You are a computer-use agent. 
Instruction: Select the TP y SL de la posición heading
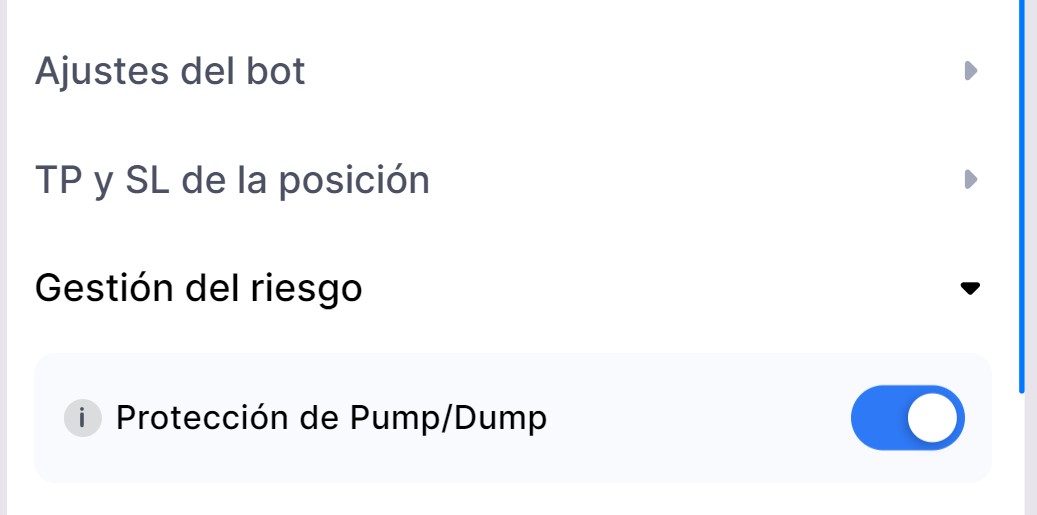(x=232, y=179)
